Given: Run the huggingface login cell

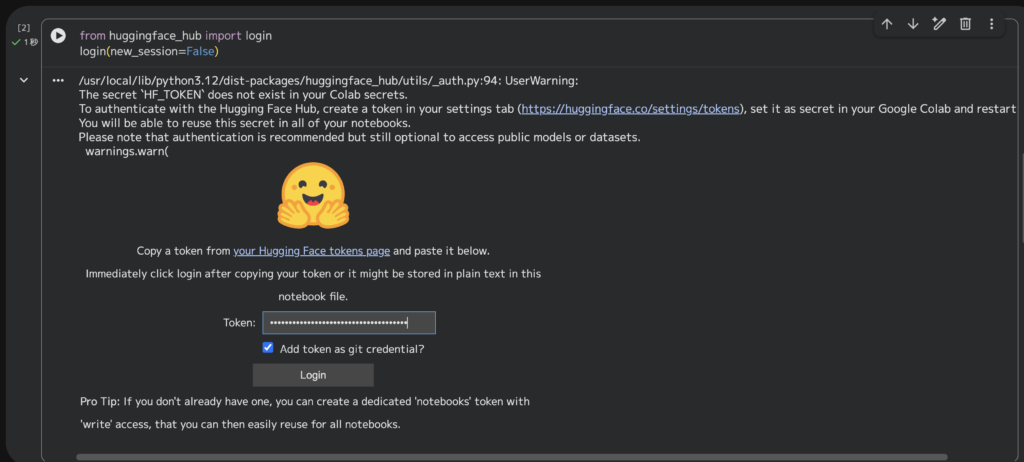Looking at the screenshot, I should pos(58,35).
